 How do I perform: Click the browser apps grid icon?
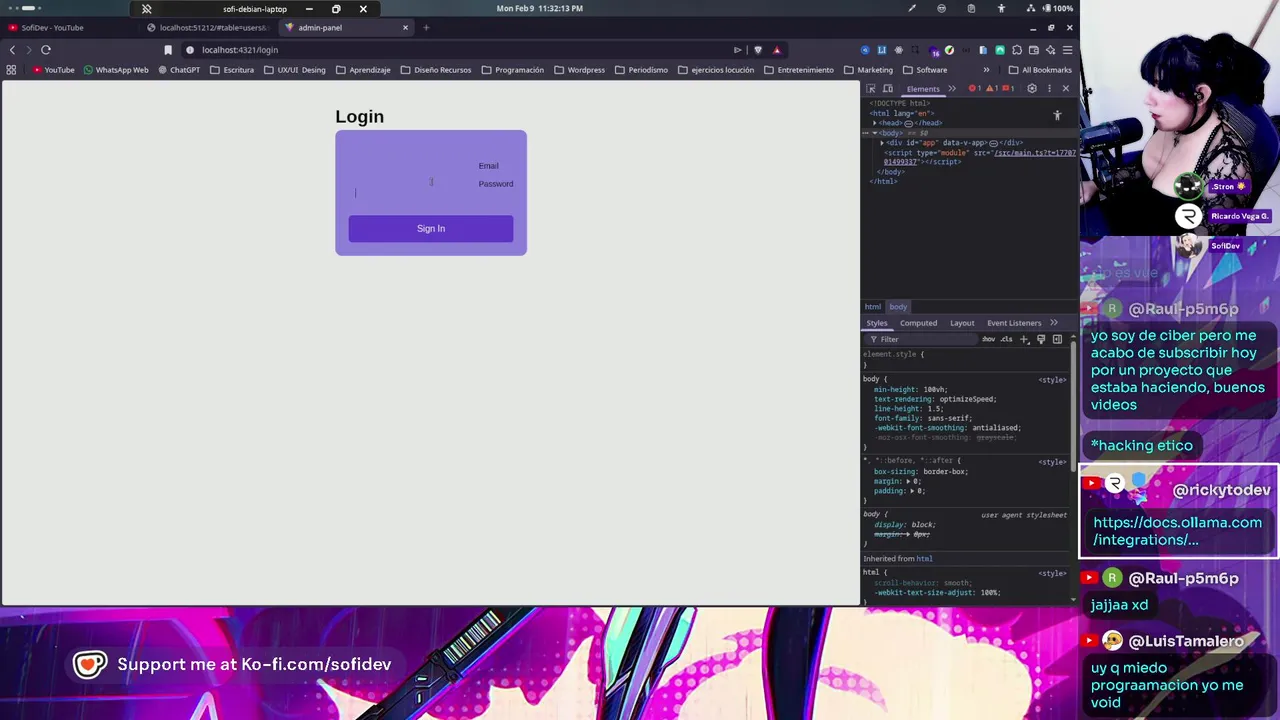click(x=11, y=70)
